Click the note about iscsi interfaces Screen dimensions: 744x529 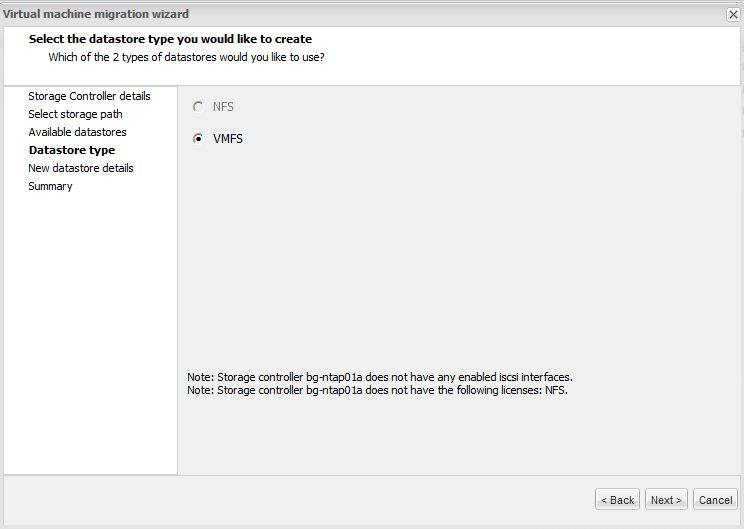pos(379,377)
